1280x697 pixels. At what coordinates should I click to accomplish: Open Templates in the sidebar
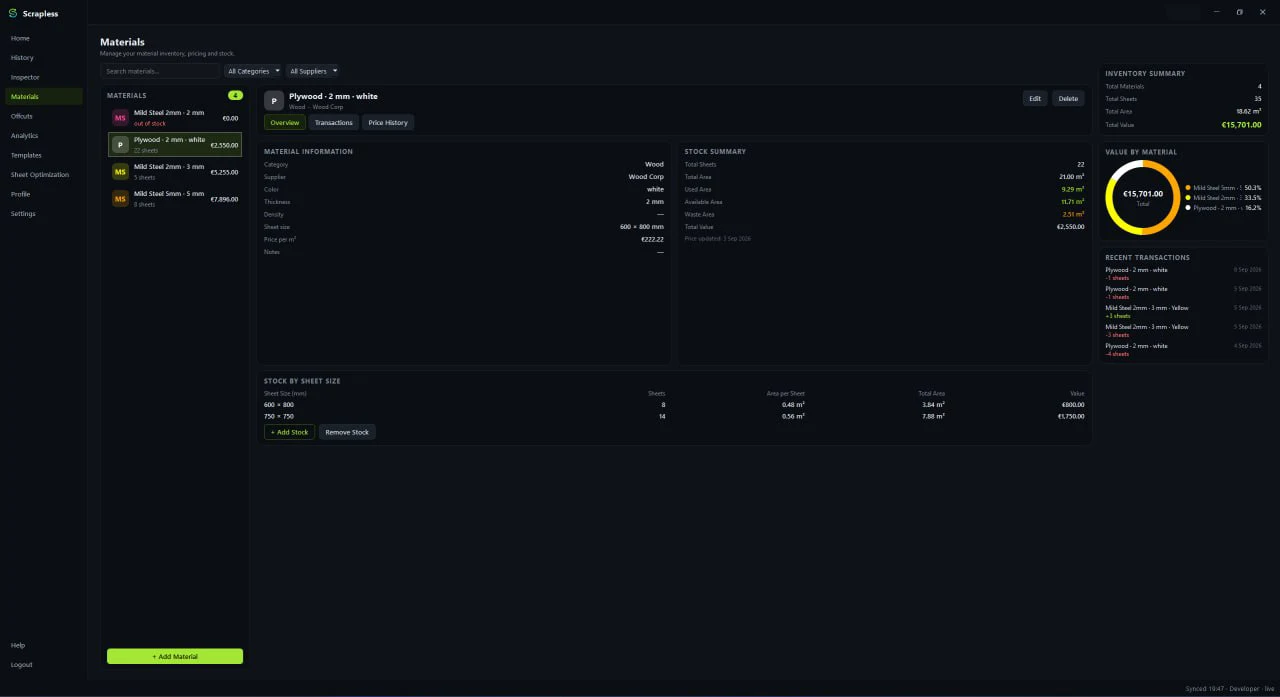click(x=44, y=155)
